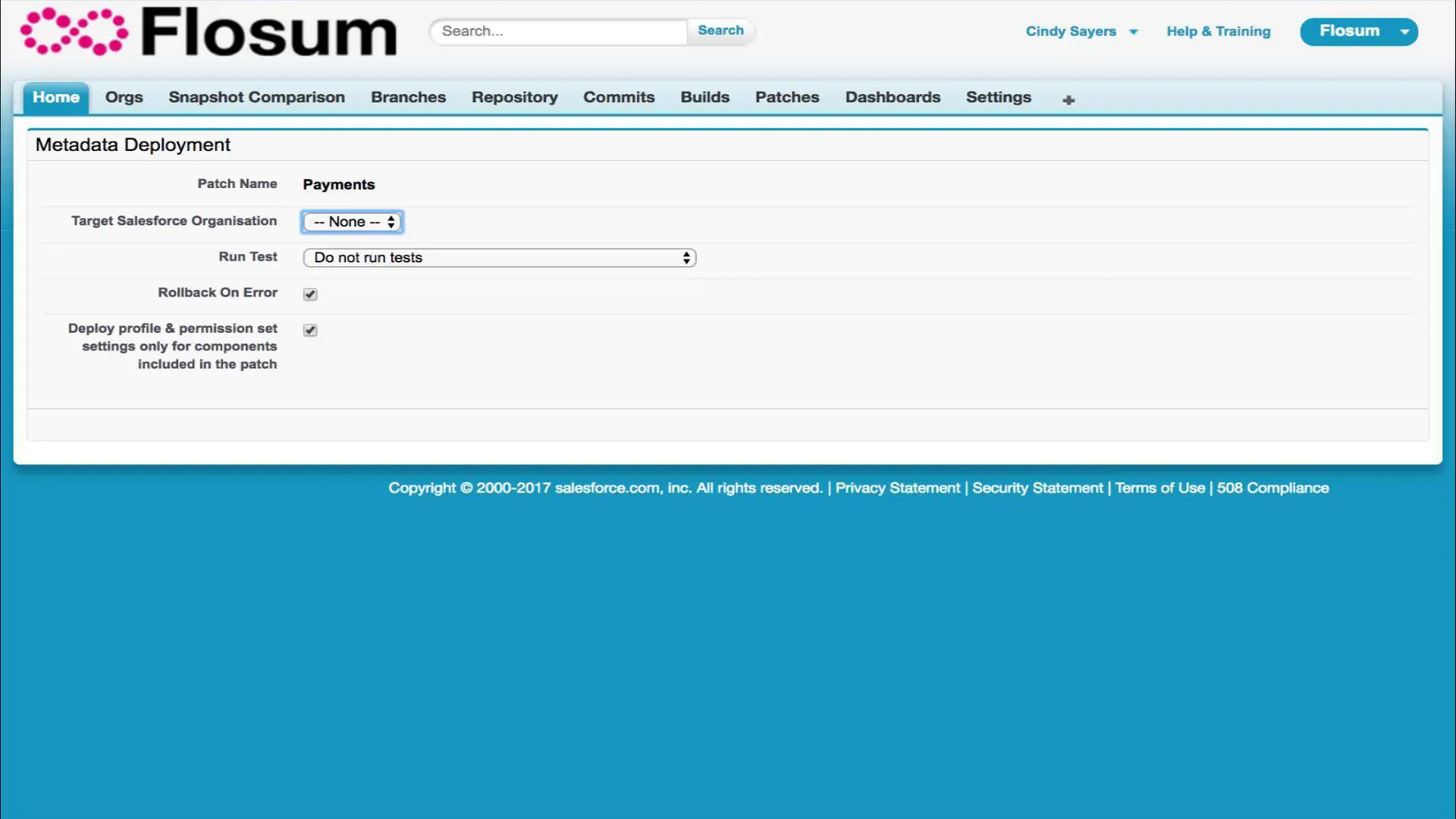Viewport: 1456px width, 819px height.
Task: Select the Patches tab
Action: pos(787,98)
